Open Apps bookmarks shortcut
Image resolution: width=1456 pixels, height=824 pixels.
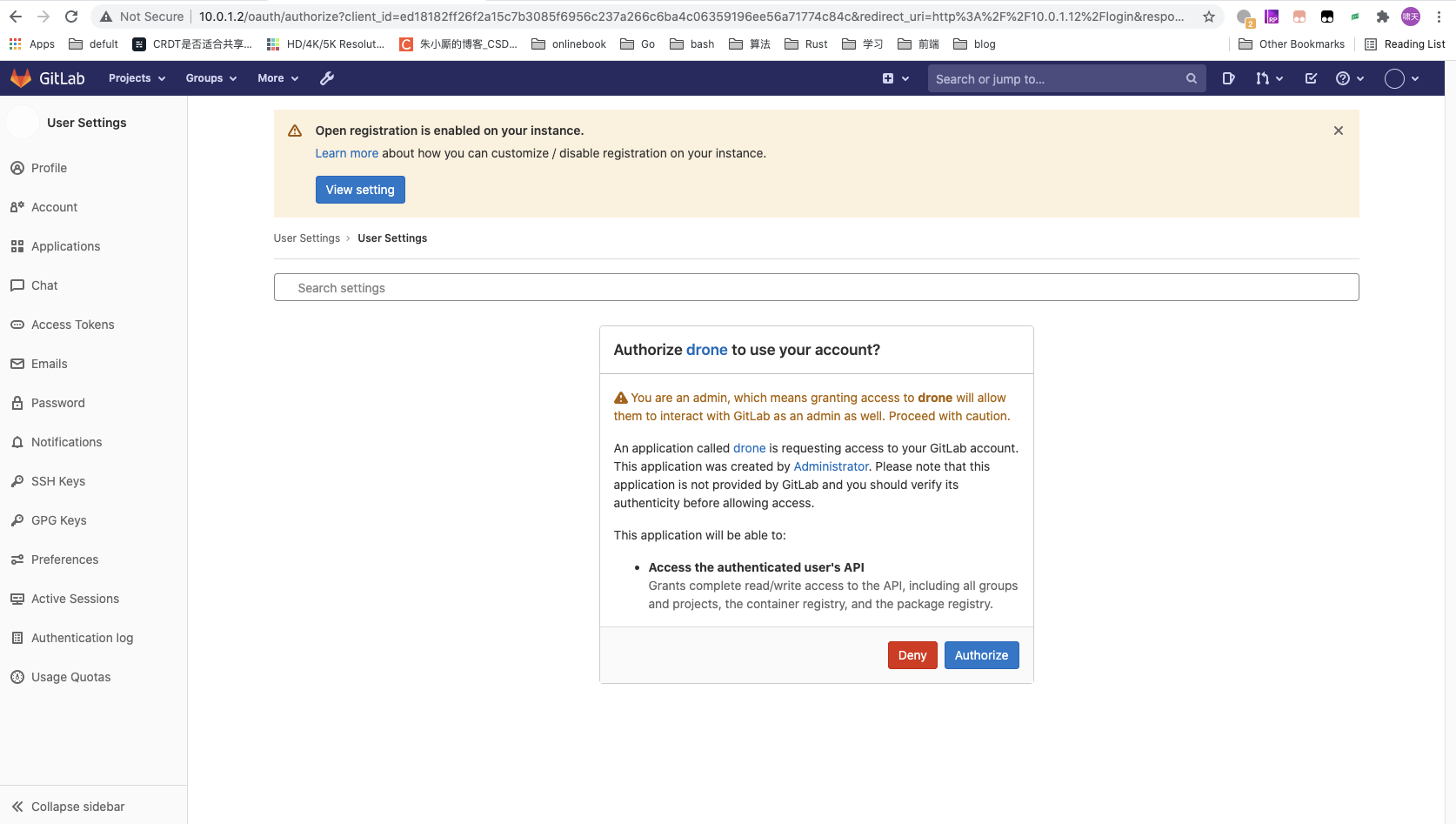31,44
